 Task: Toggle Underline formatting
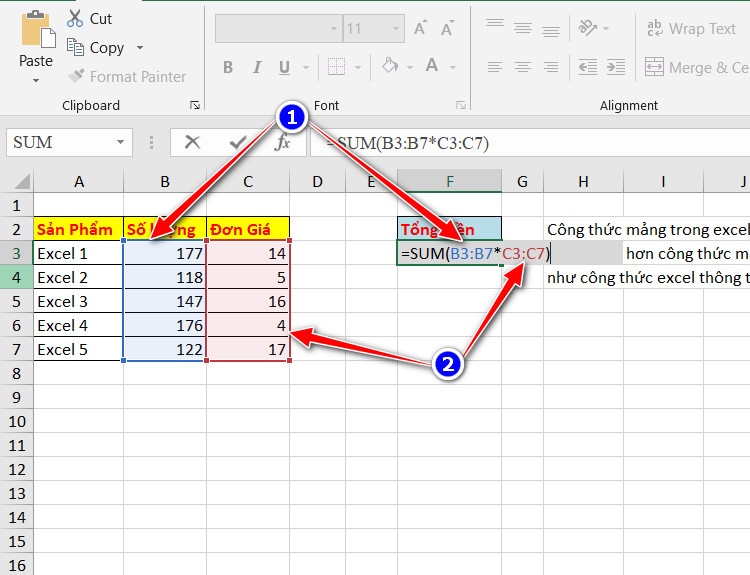(x=284, y=67)
